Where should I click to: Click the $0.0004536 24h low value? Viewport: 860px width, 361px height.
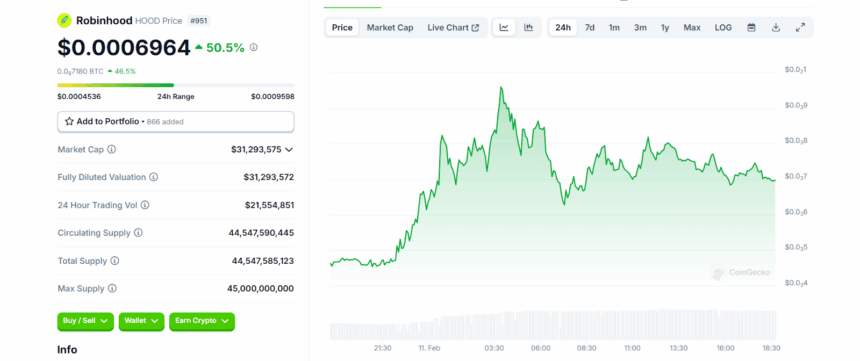(79, 97)
